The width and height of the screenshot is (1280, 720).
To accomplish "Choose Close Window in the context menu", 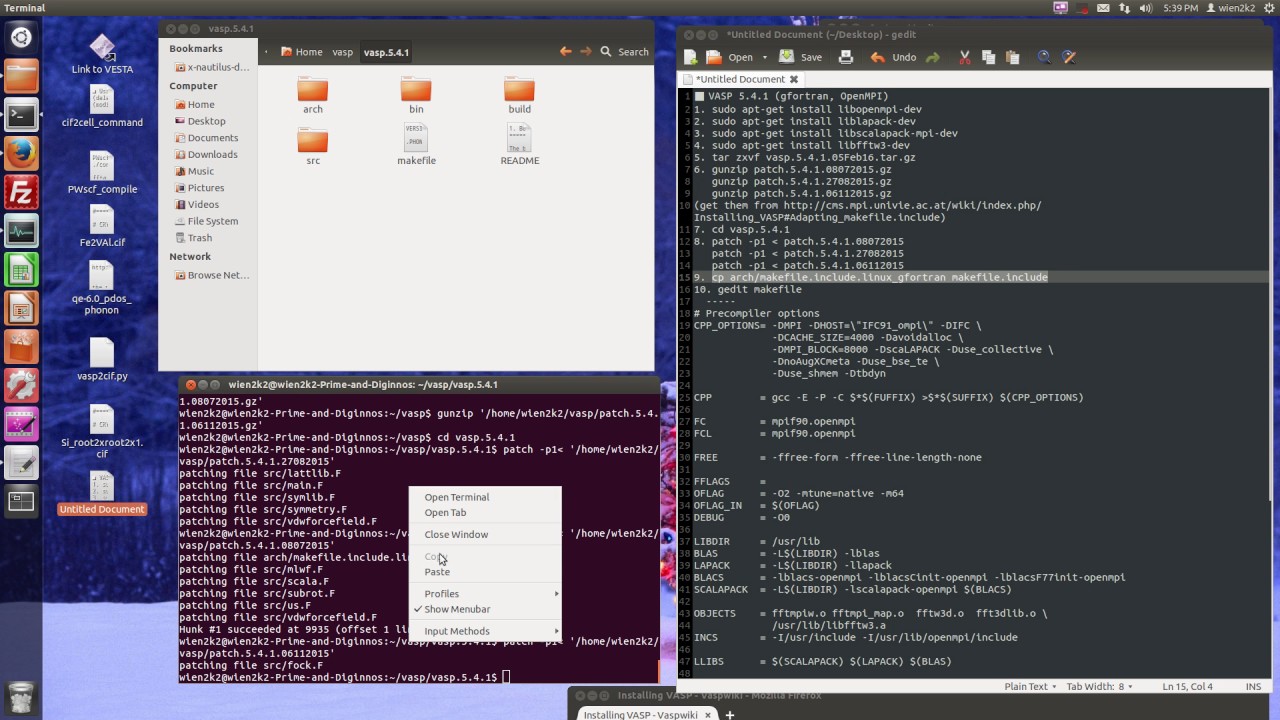I will point(485,535).
